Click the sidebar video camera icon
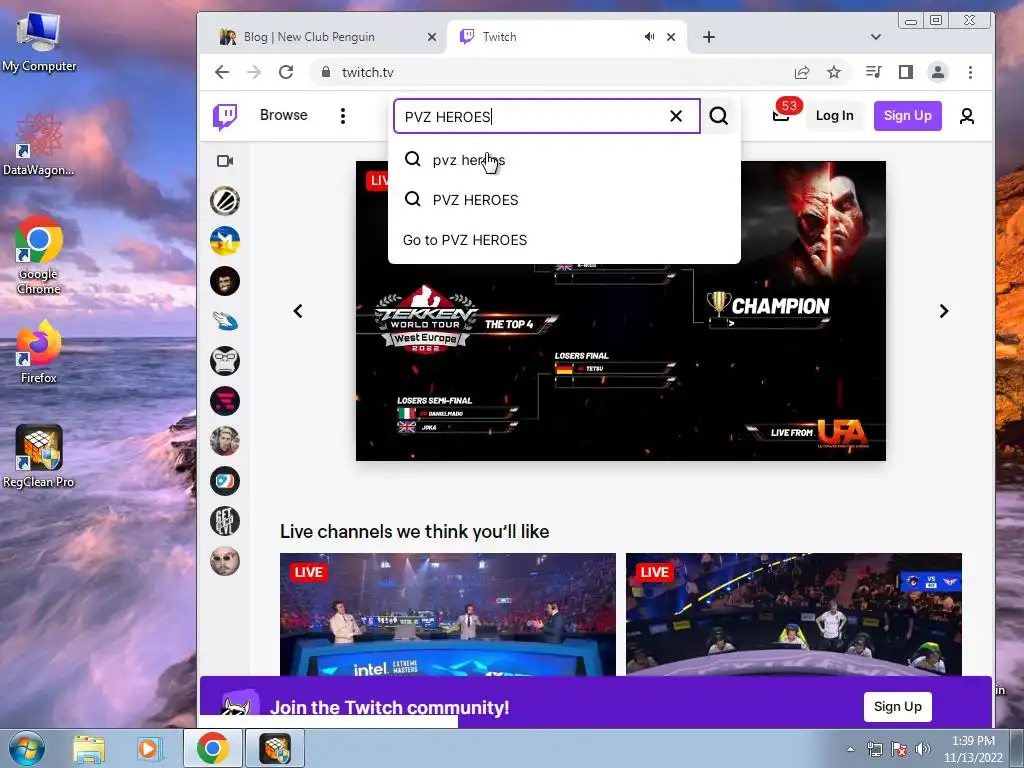The image size is (1024, 768). pos(225,161)
